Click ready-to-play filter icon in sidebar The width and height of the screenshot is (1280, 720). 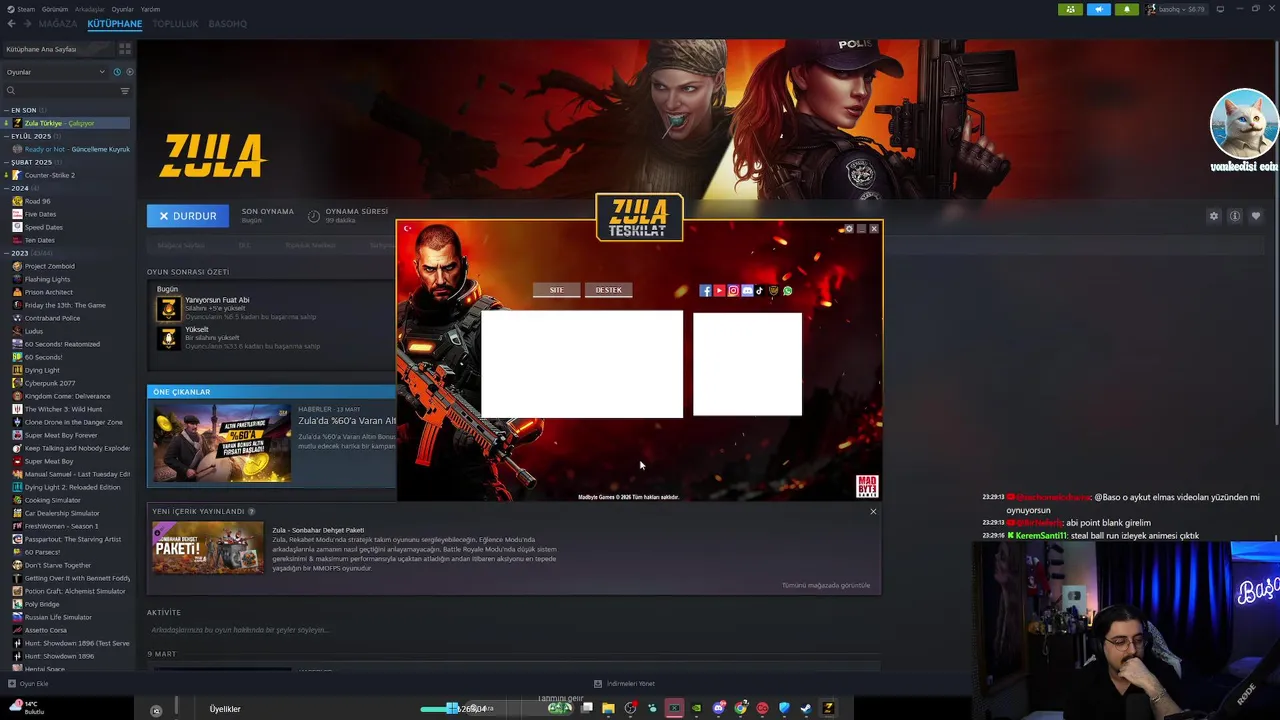(130, 72)
